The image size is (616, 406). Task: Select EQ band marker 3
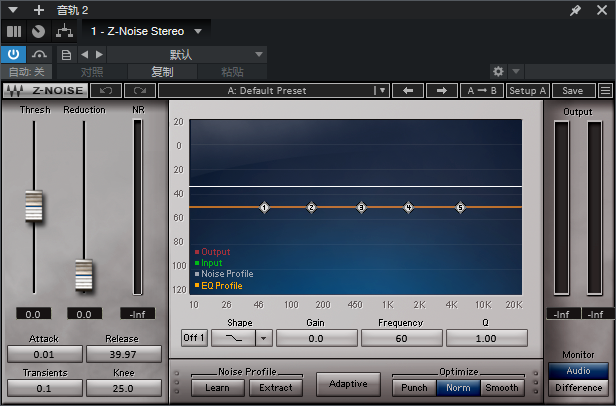(361, 207)
